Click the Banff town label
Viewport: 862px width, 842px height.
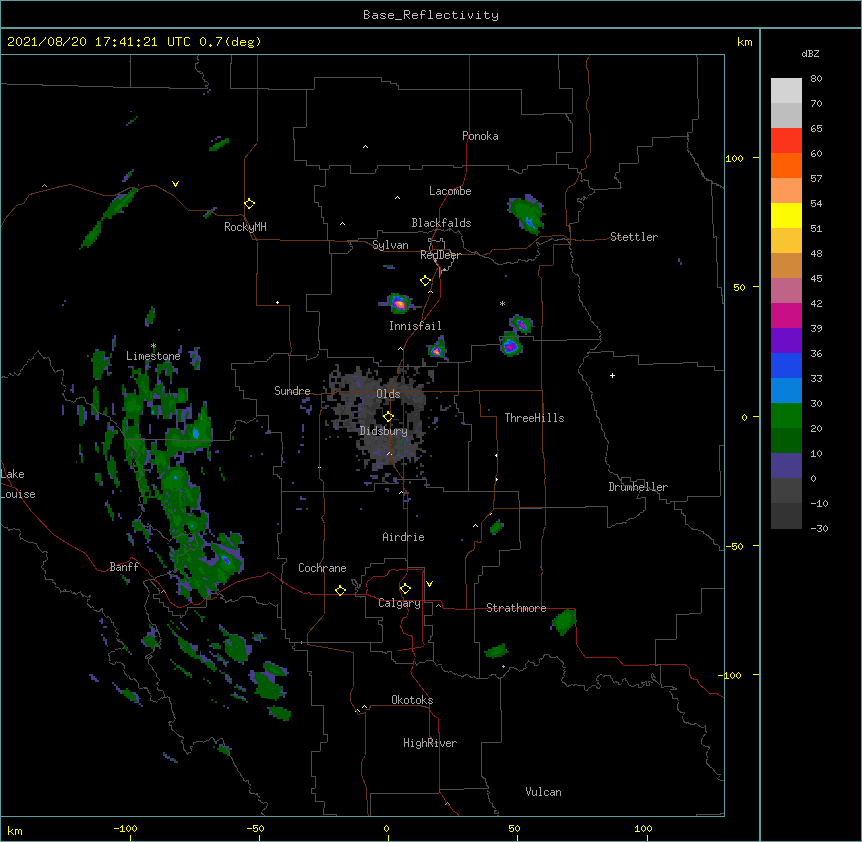point(124,567)
